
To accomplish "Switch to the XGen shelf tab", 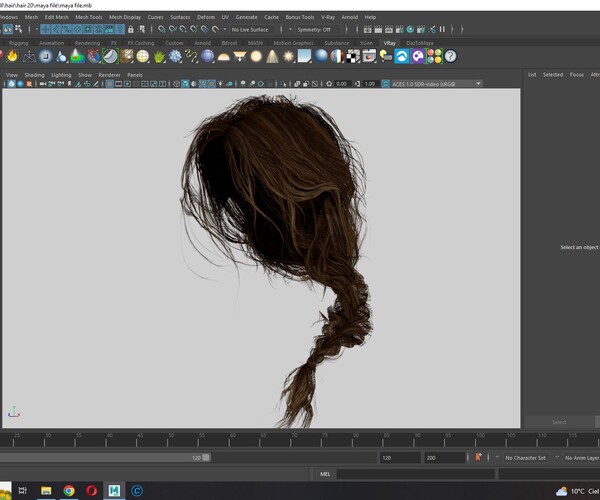I will click(x=366, y=43).
